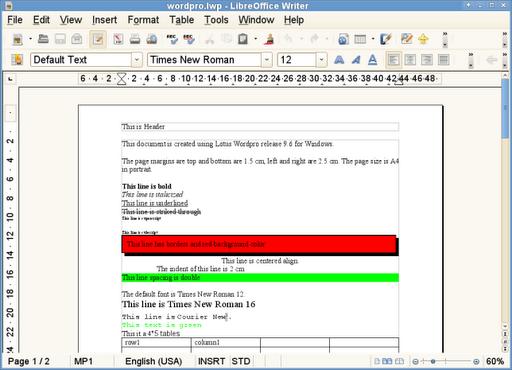This screenshot has height=370, width=512.
Task: Open the Insert Table dropdown arrow
Action: 373,39
